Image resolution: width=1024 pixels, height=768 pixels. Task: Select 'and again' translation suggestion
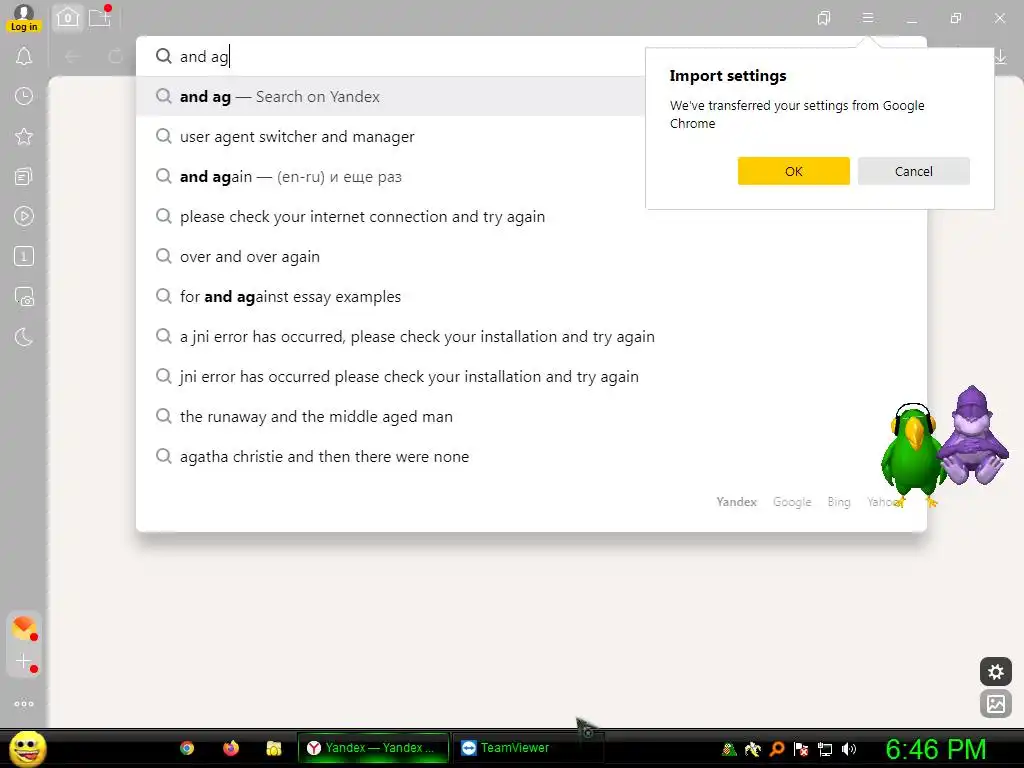pos(391,176)
